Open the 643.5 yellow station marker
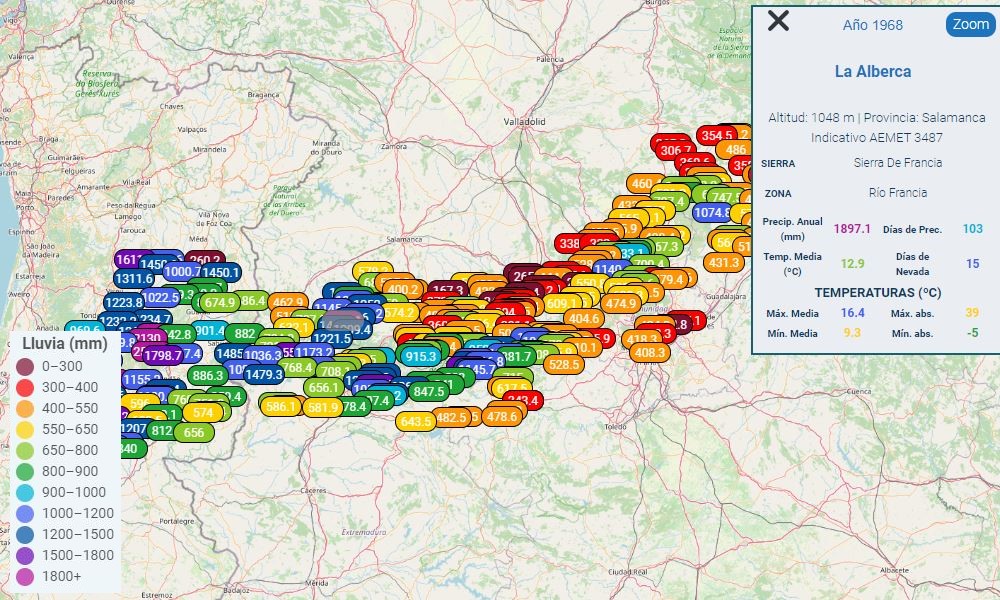Image resolution: width=1000 pixels, height=600 pixels. click(x=415, y=421)
